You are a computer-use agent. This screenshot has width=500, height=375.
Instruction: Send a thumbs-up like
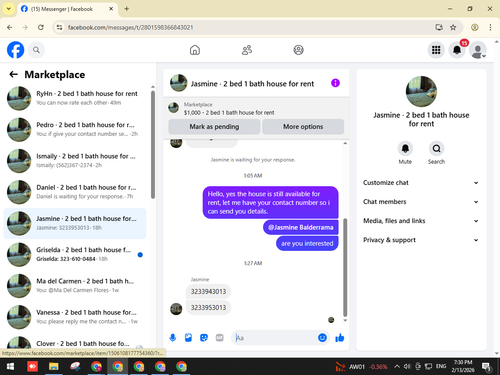[x=340, y=338]
